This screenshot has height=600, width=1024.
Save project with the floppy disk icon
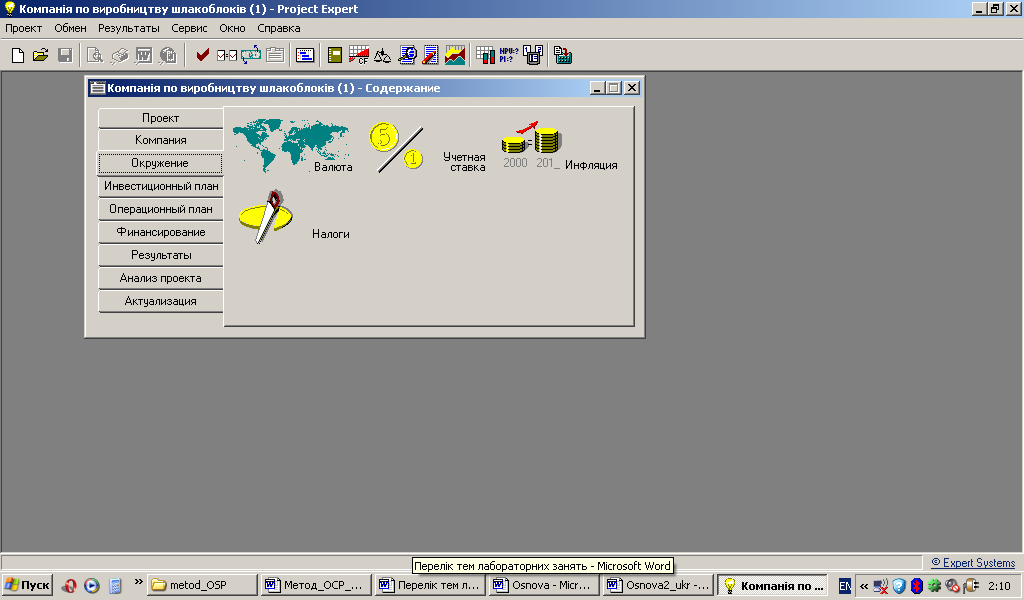point(65,55)
